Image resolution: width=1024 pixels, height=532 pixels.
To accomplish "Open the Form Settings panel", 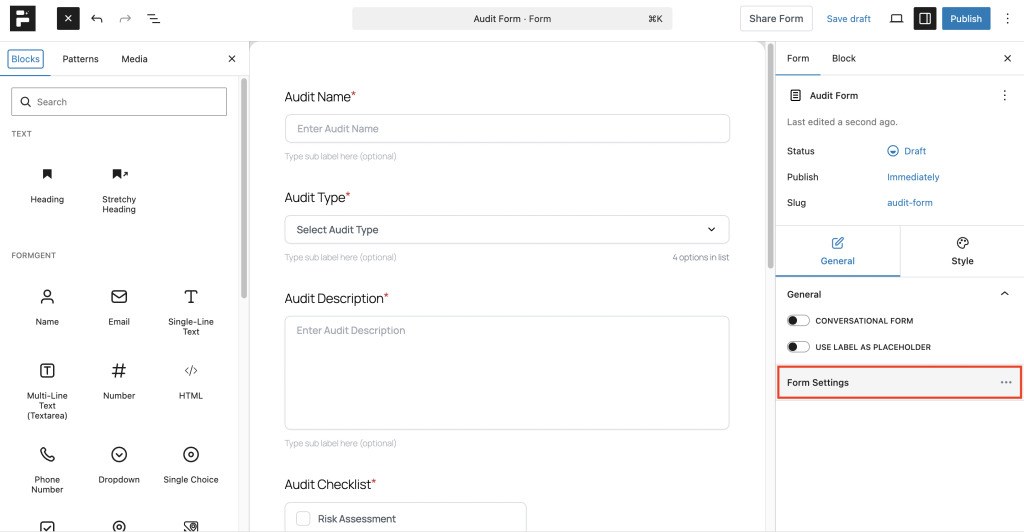I will [x=899, y=383].
